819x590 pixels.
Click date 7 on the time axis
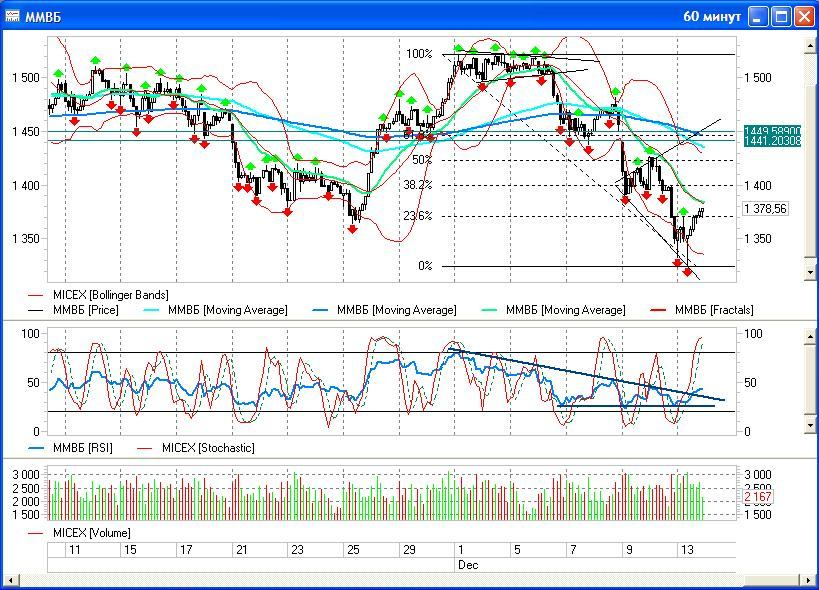(573, 550)
